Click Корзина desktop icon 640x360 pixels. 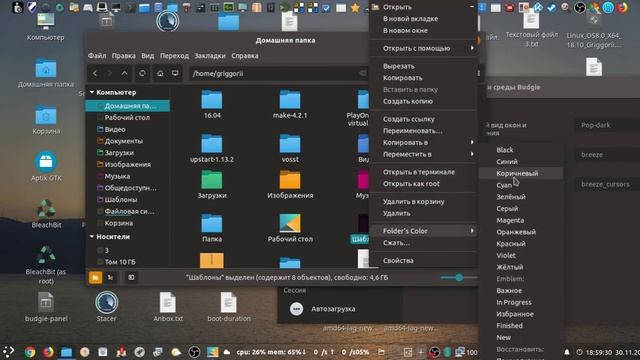click(46, 120)
